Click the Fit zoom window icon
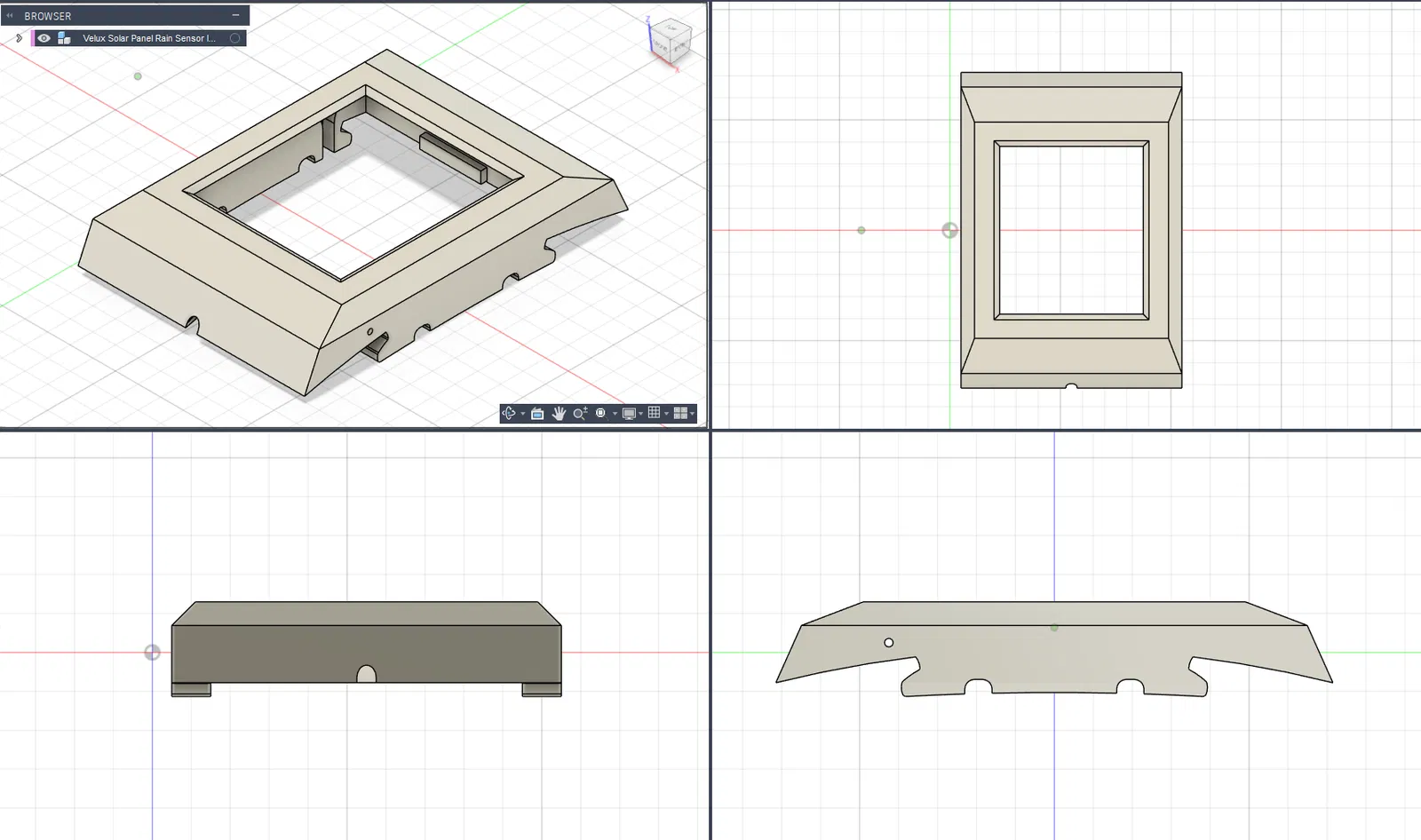Image resolution: width=1421 pixels, height=840 pixels. coord(601,414)
